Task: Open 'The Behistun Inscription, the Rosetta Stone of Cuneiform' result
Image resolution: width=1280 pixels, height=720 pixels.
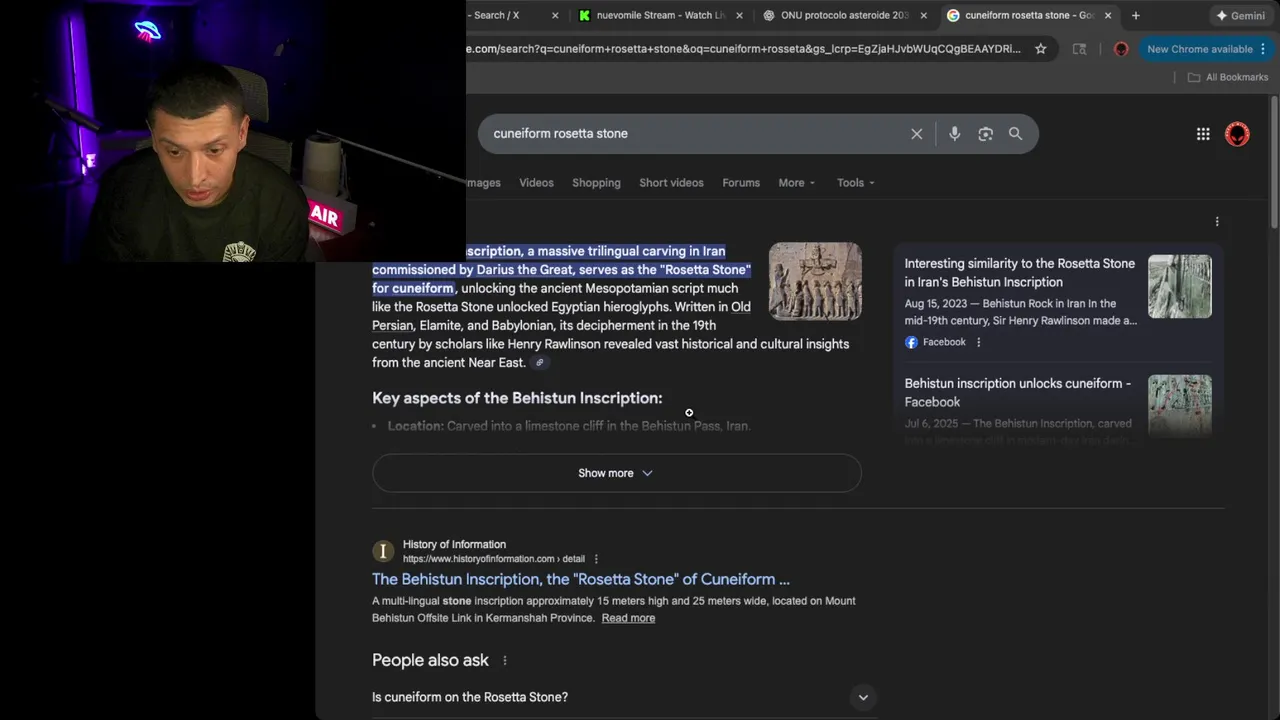Action: [581, 579]
